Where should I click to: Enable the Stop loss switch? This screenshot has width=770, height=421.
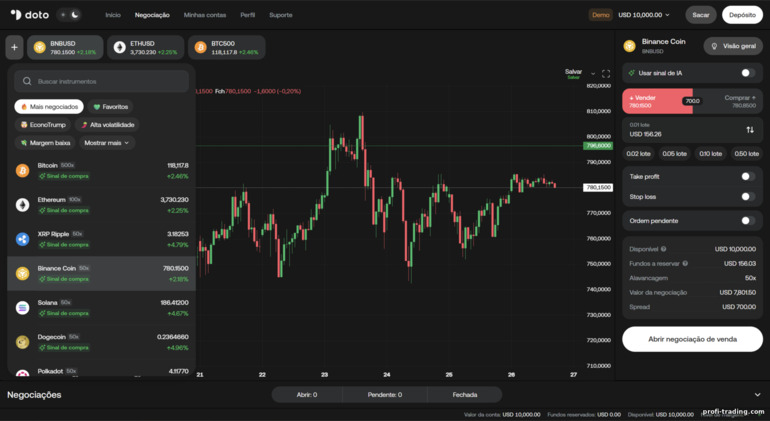(x=748, y=196)
